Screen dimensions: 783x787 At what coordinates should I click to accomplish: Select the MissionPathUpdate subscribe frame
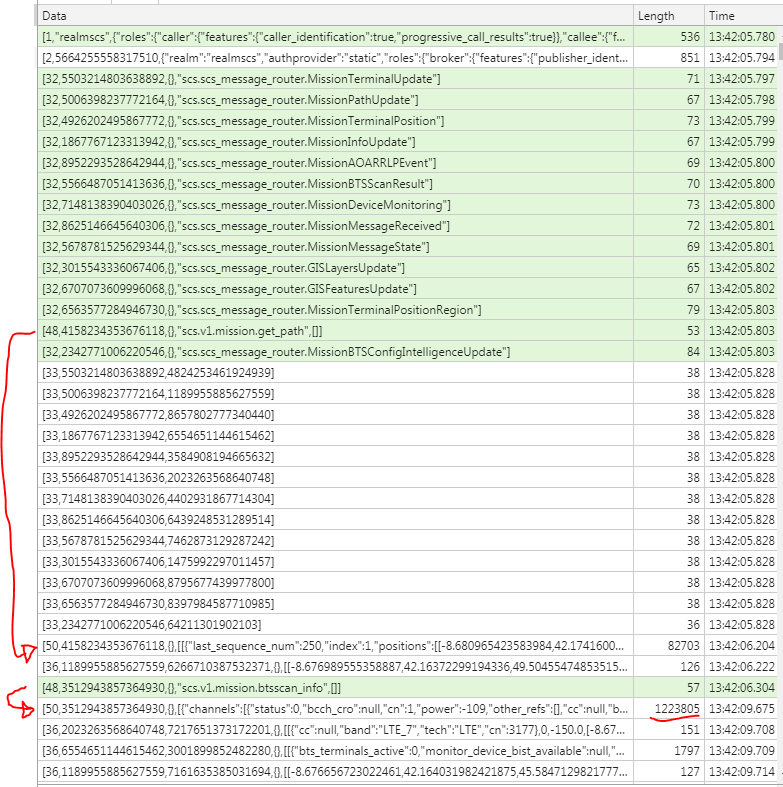tap(407, 100)
